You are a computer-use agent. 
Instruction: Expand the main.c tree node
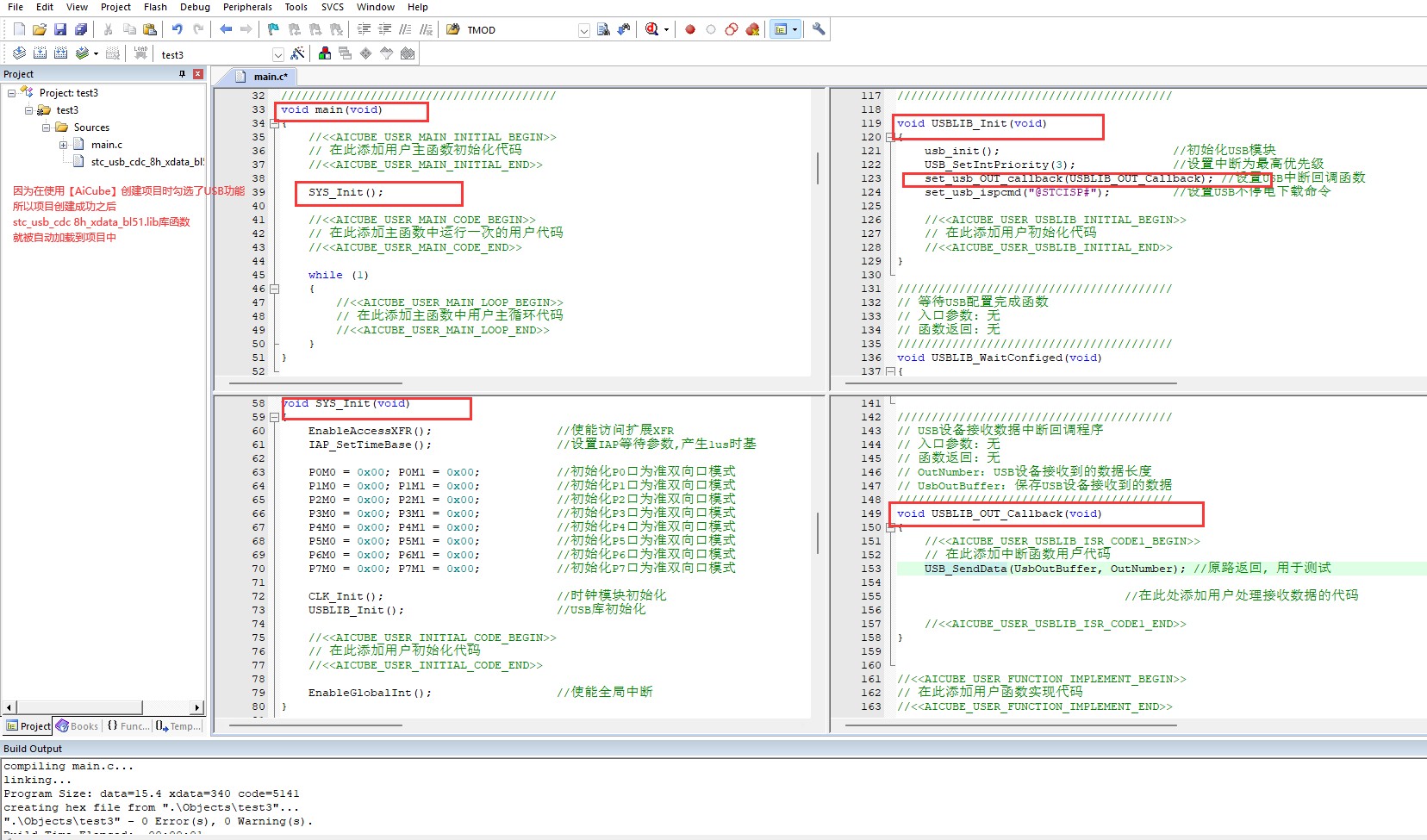63,145
